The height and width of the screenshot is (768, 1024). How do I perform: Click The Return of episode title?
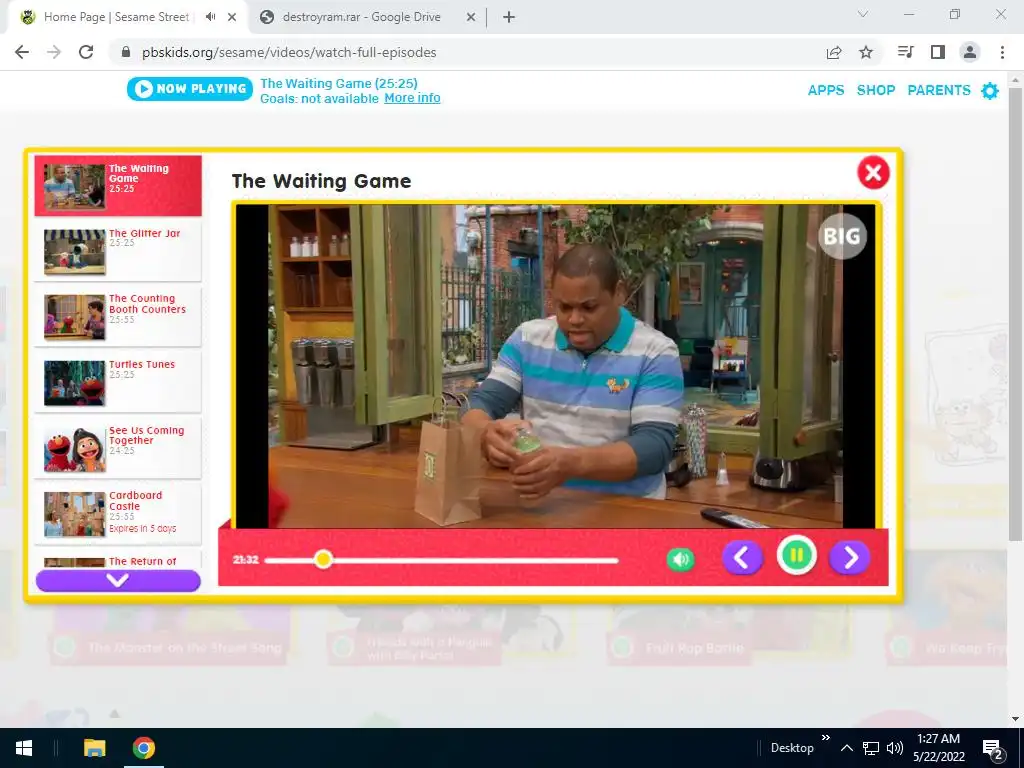pyautogui.click(x=142, y=562)
